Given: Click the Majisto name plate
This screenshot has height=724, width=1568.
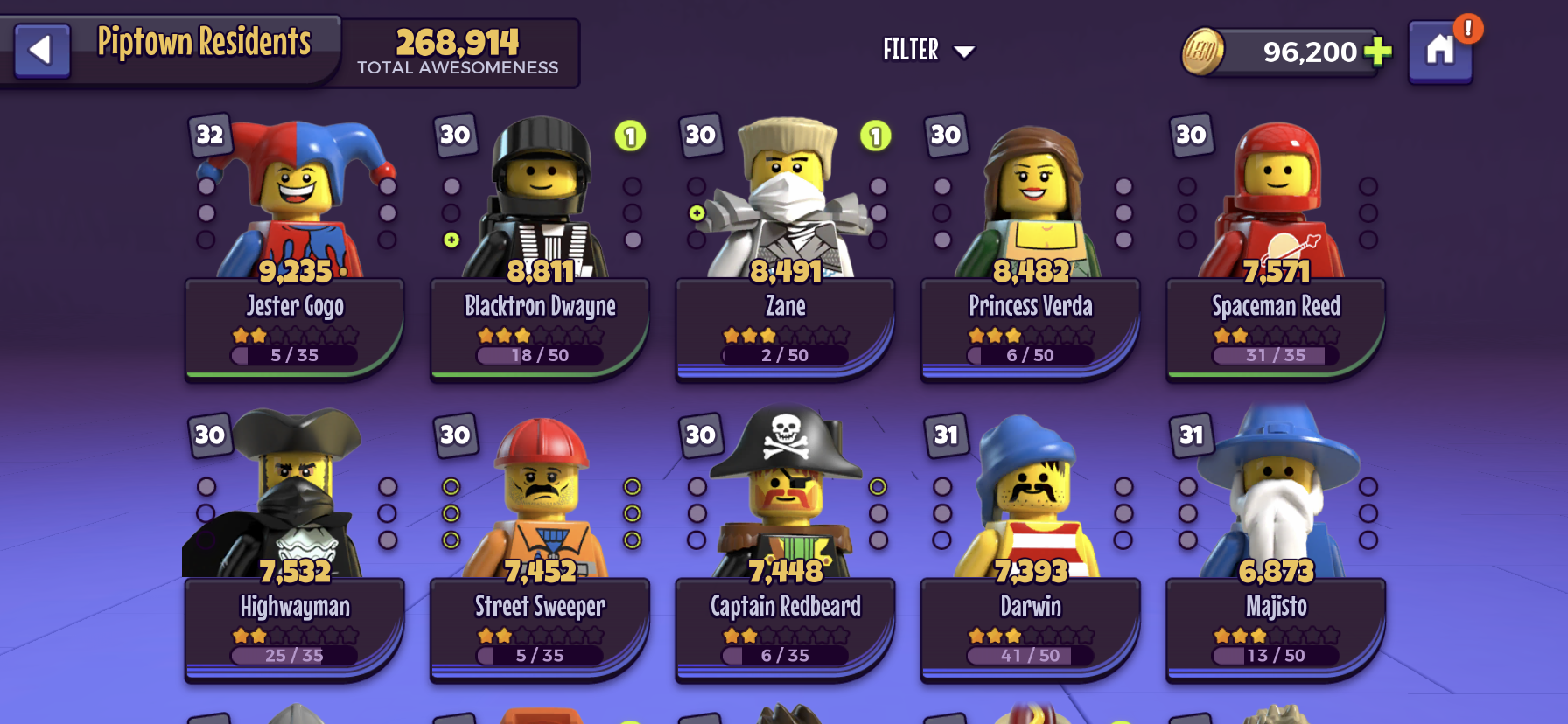Looking at the screenshot, I should (1276, 630).
